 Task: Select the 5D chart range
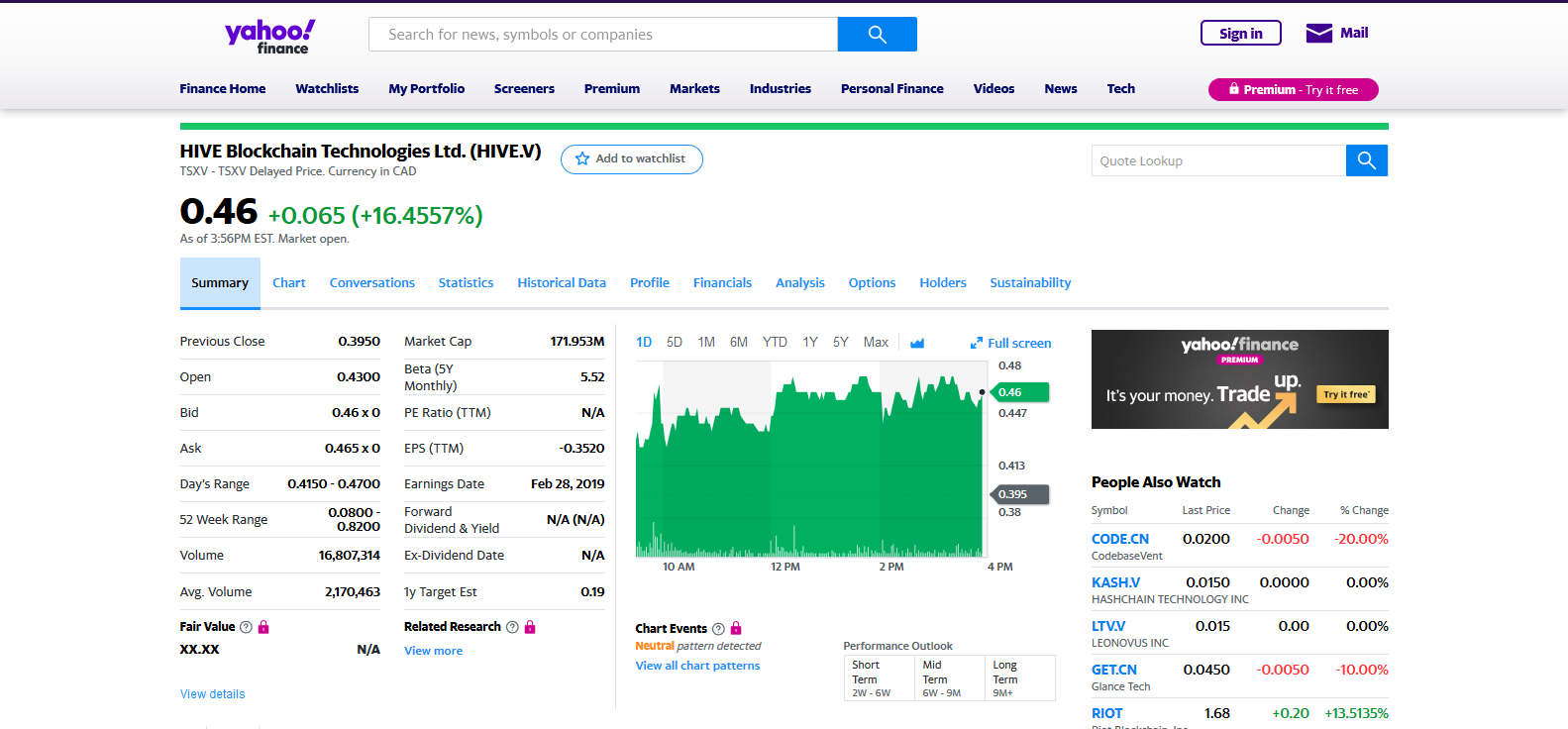click(x=675, y=342)
